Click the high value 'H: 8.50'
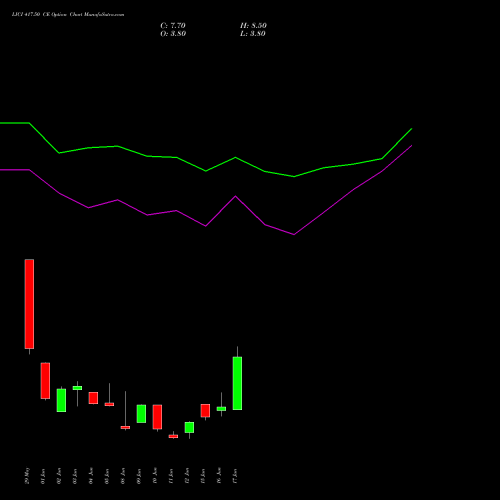Image resolution: width=500 pixels, height=500 pixels. click(x=253, y=26)
